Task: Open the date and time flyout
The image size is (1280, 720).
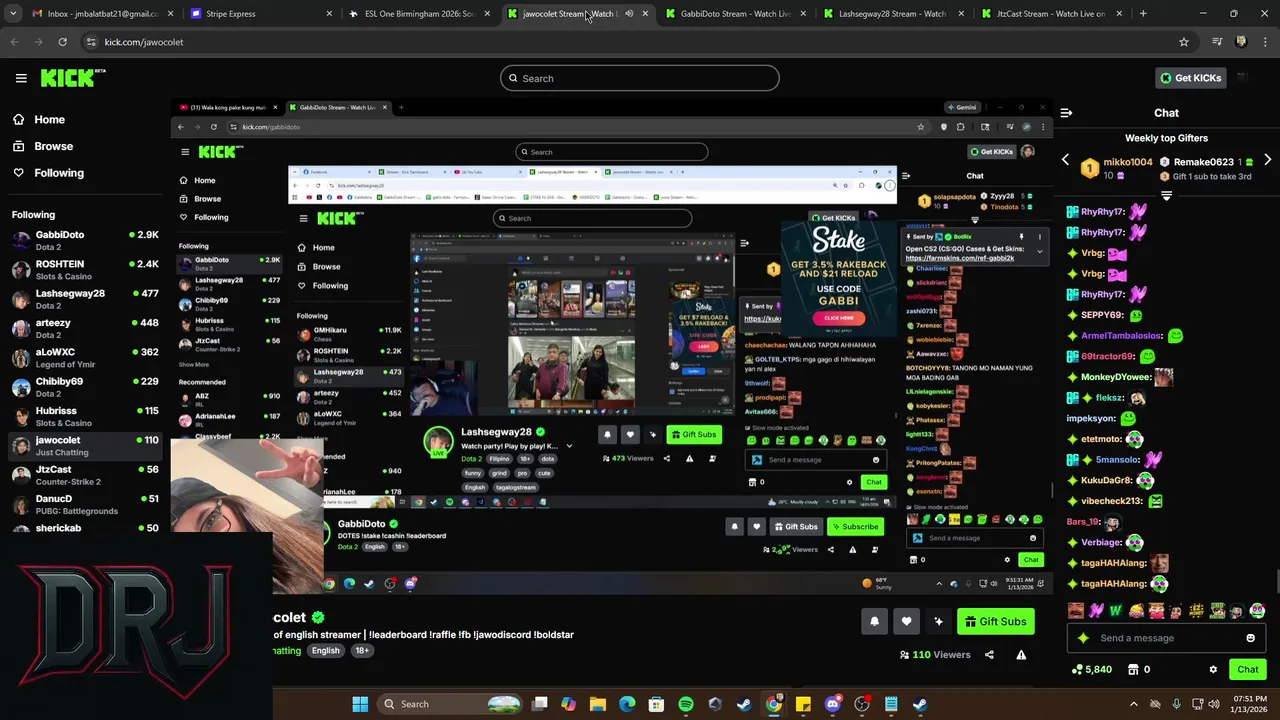Action: tap(1248, 704)
